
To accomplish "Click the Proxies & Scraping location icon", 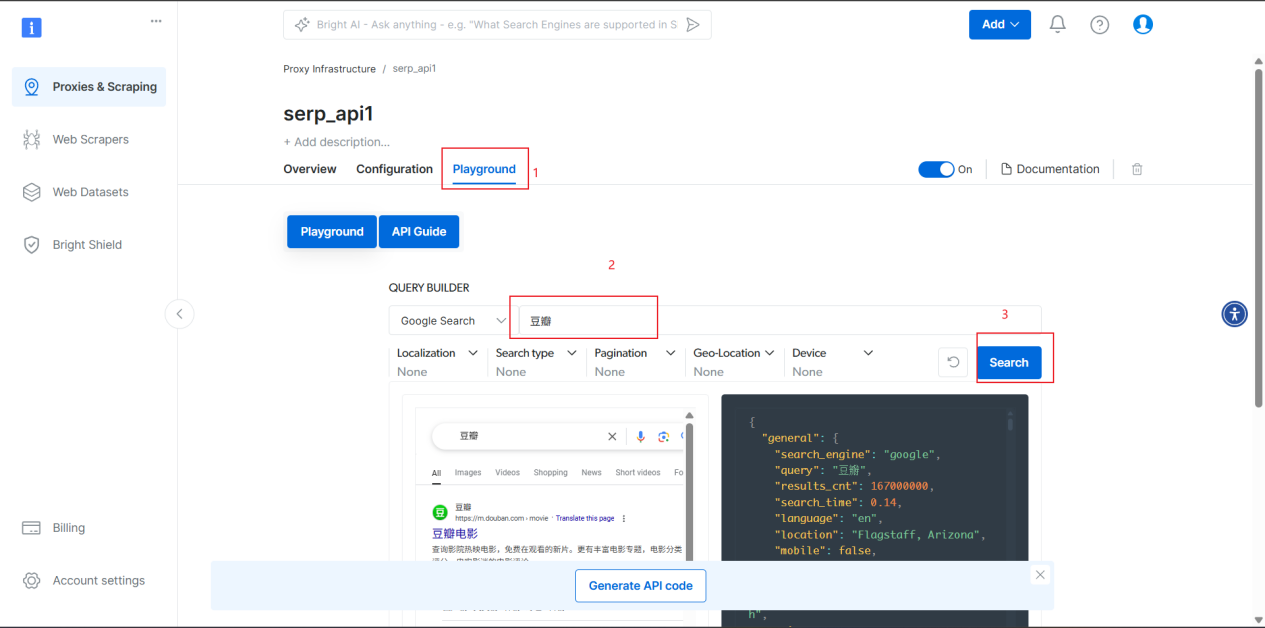I will tap(32, 87).
